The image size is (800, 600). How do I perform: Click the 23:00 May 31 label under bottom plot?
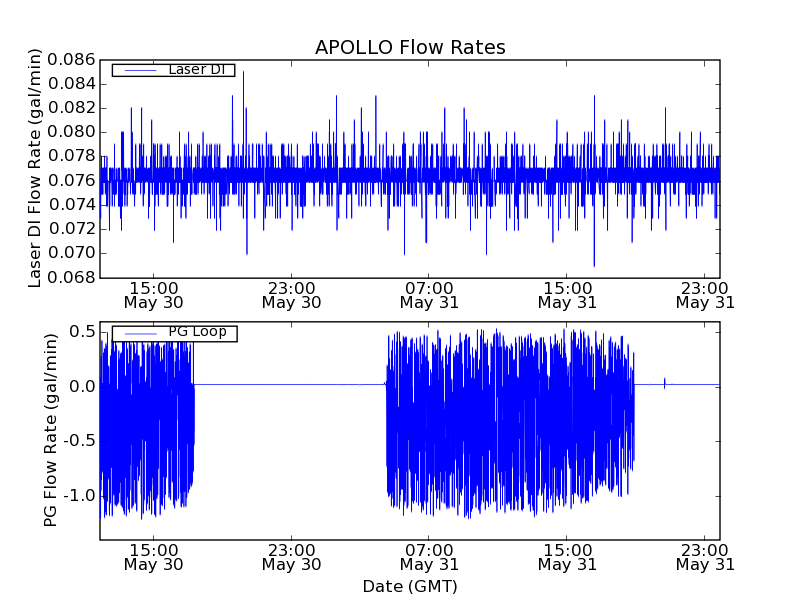pos(705,557)
